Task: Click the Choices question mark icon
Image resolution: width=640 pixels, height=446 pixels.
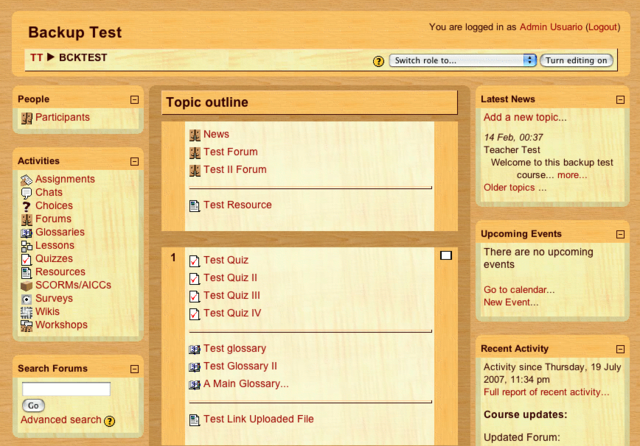Action: [27, 206]
